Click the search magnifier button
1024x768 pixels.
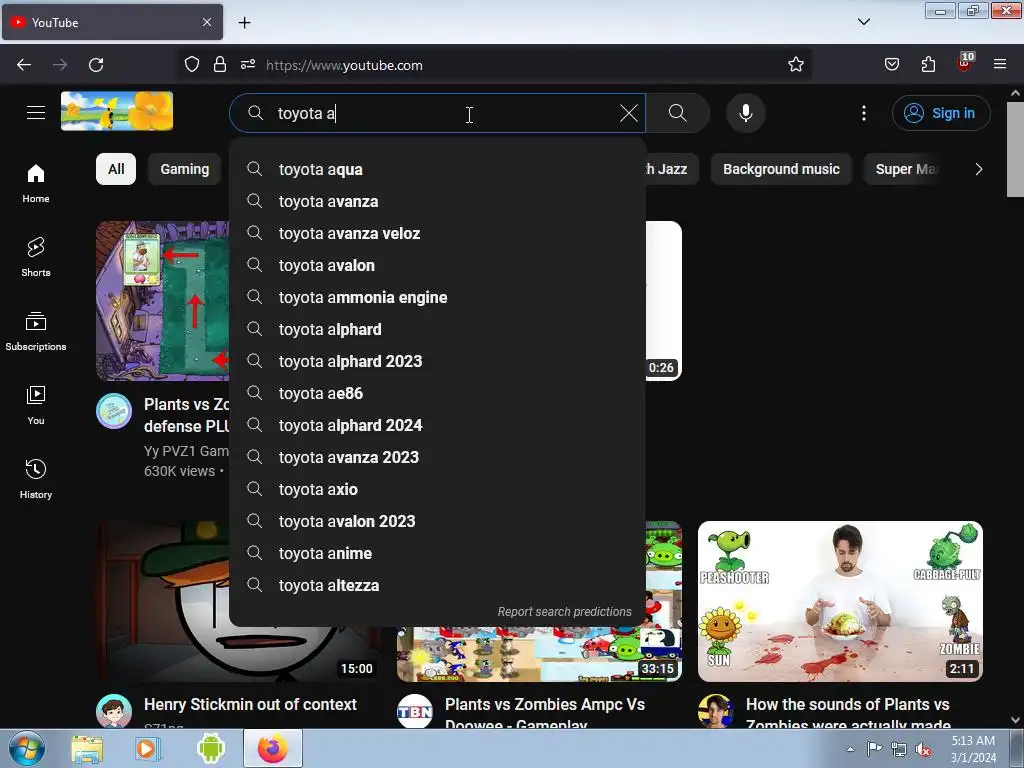pos(677,113)
